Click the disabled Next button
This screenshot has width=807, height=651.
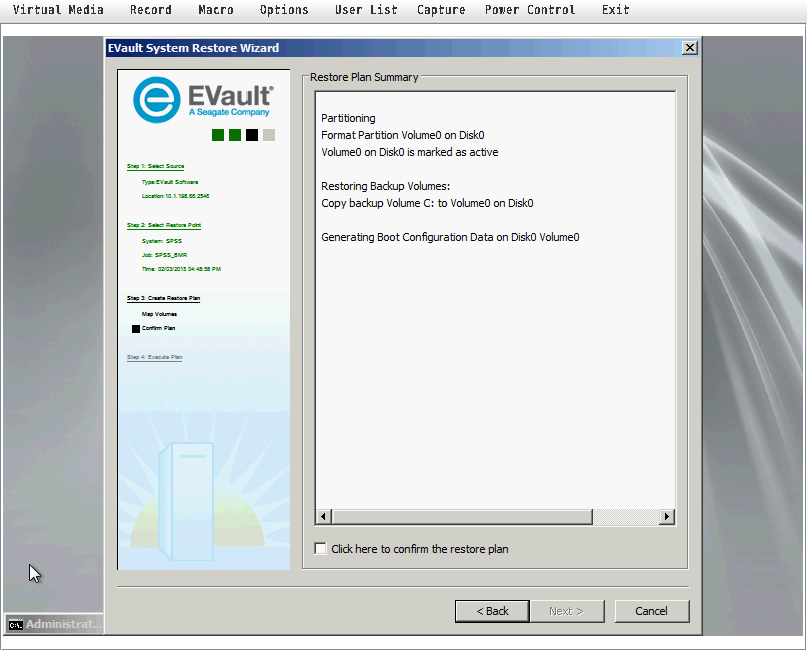coord(566,611)
